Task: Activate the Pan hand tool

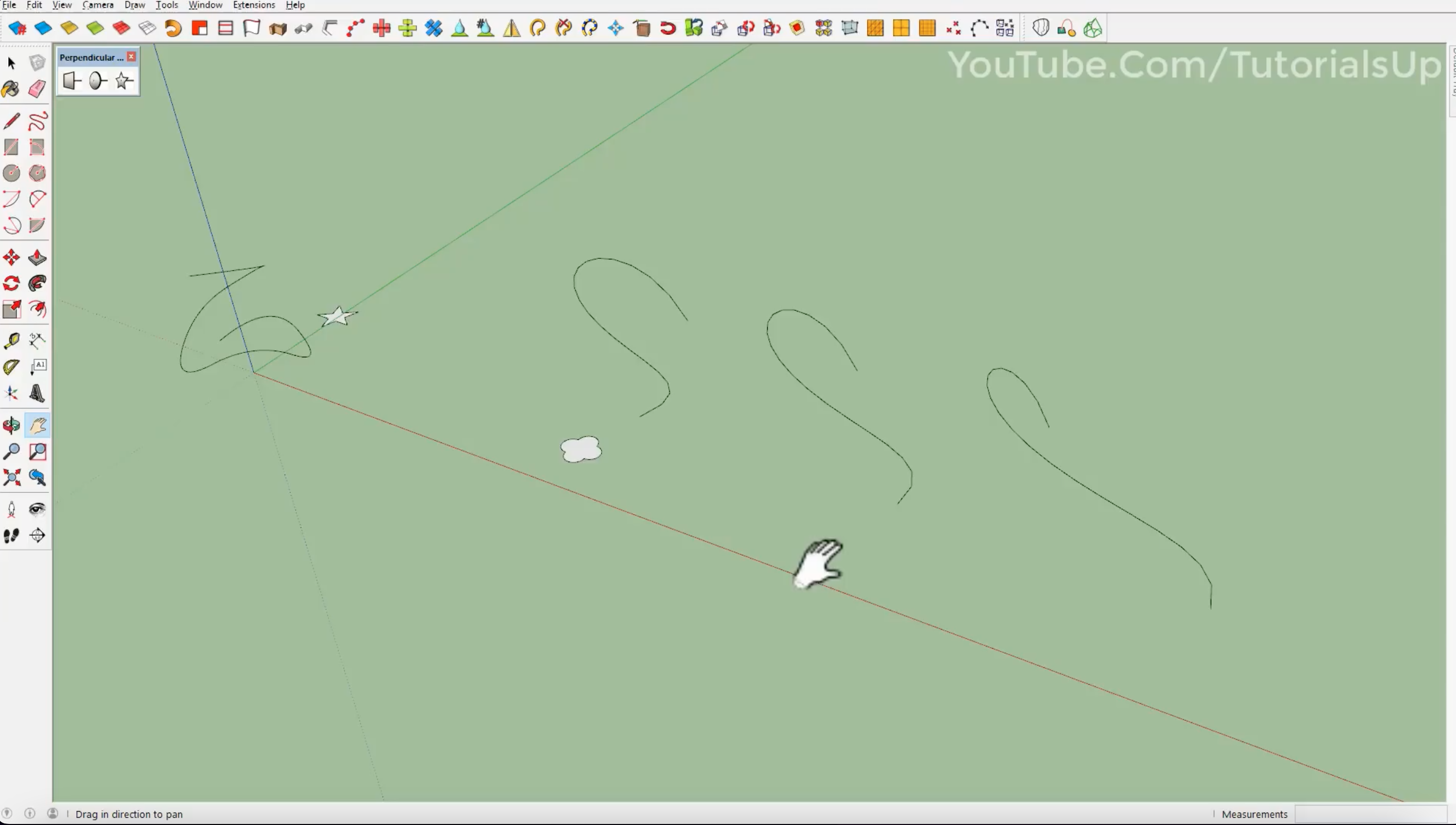Action: click(x=38, y=425)
